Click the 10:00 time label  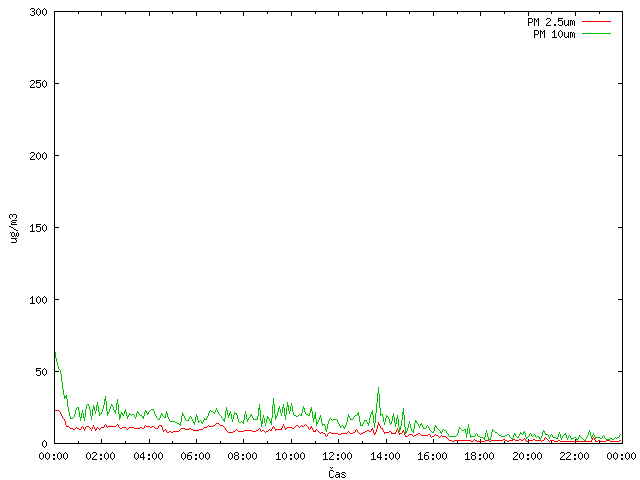click(290, 456)
